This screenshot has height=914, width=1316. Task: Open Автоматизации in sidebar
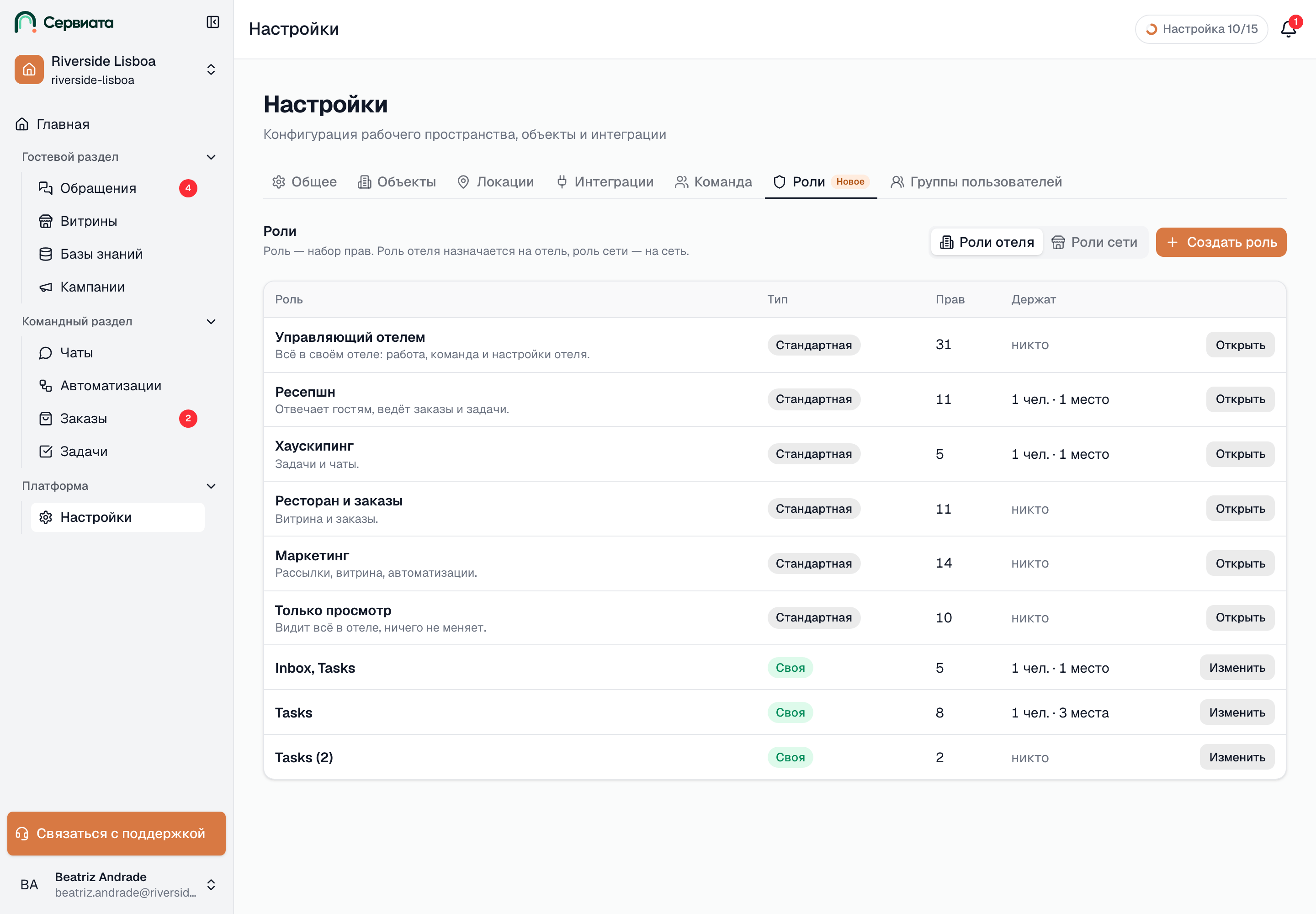coord(117,385)
